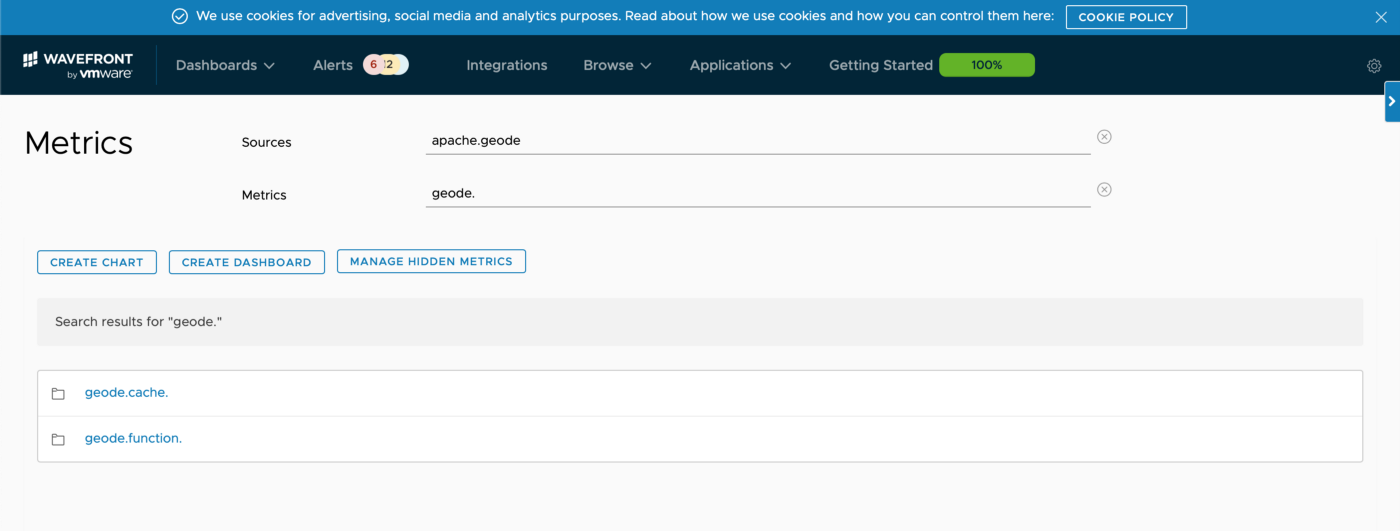
Task: Click the 100% Getting Started progress bar
Action: tap(986, 65)
